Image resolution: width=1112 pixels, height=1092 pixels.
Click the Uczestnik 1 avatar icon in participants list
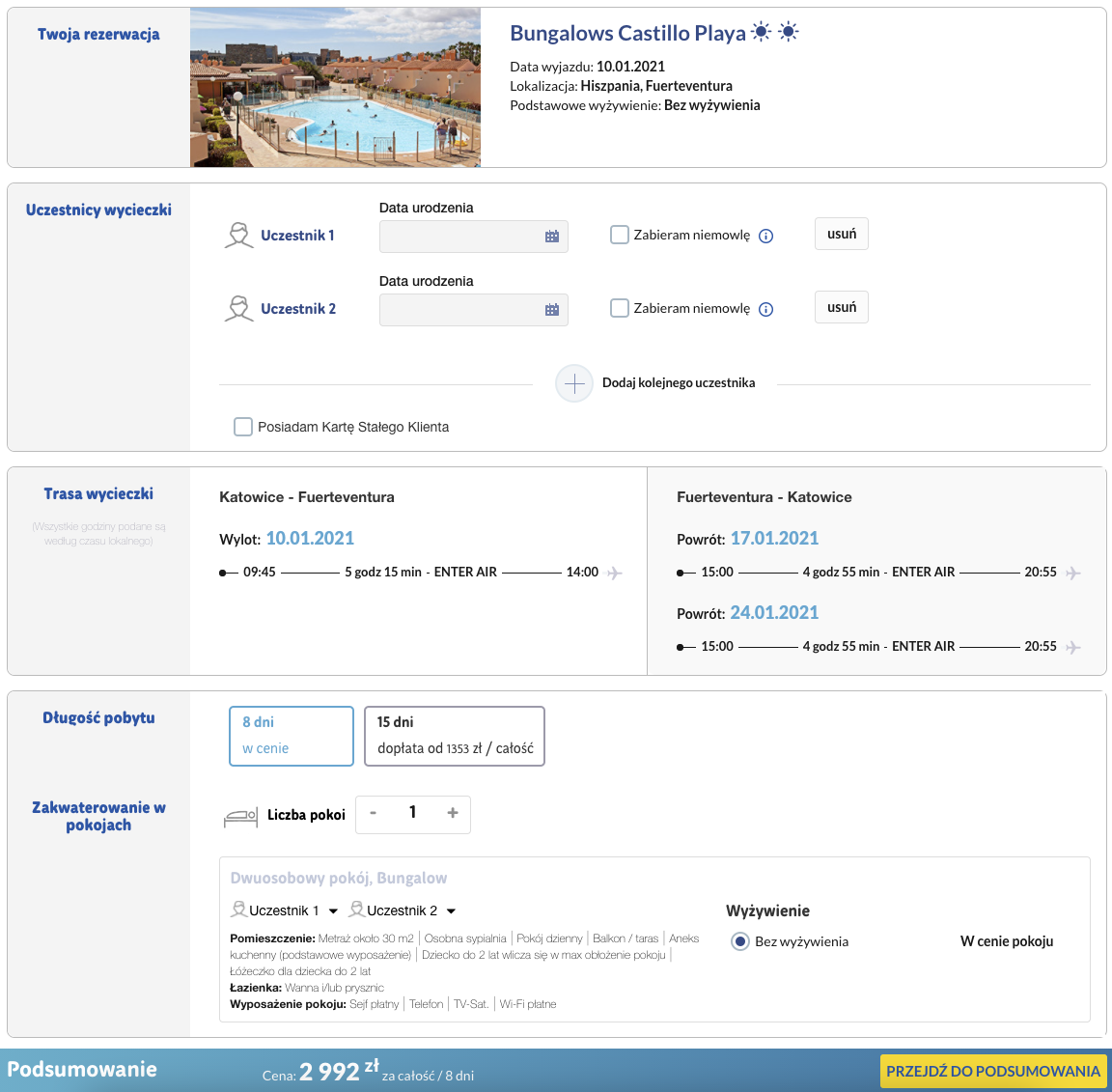pos(239,235)
